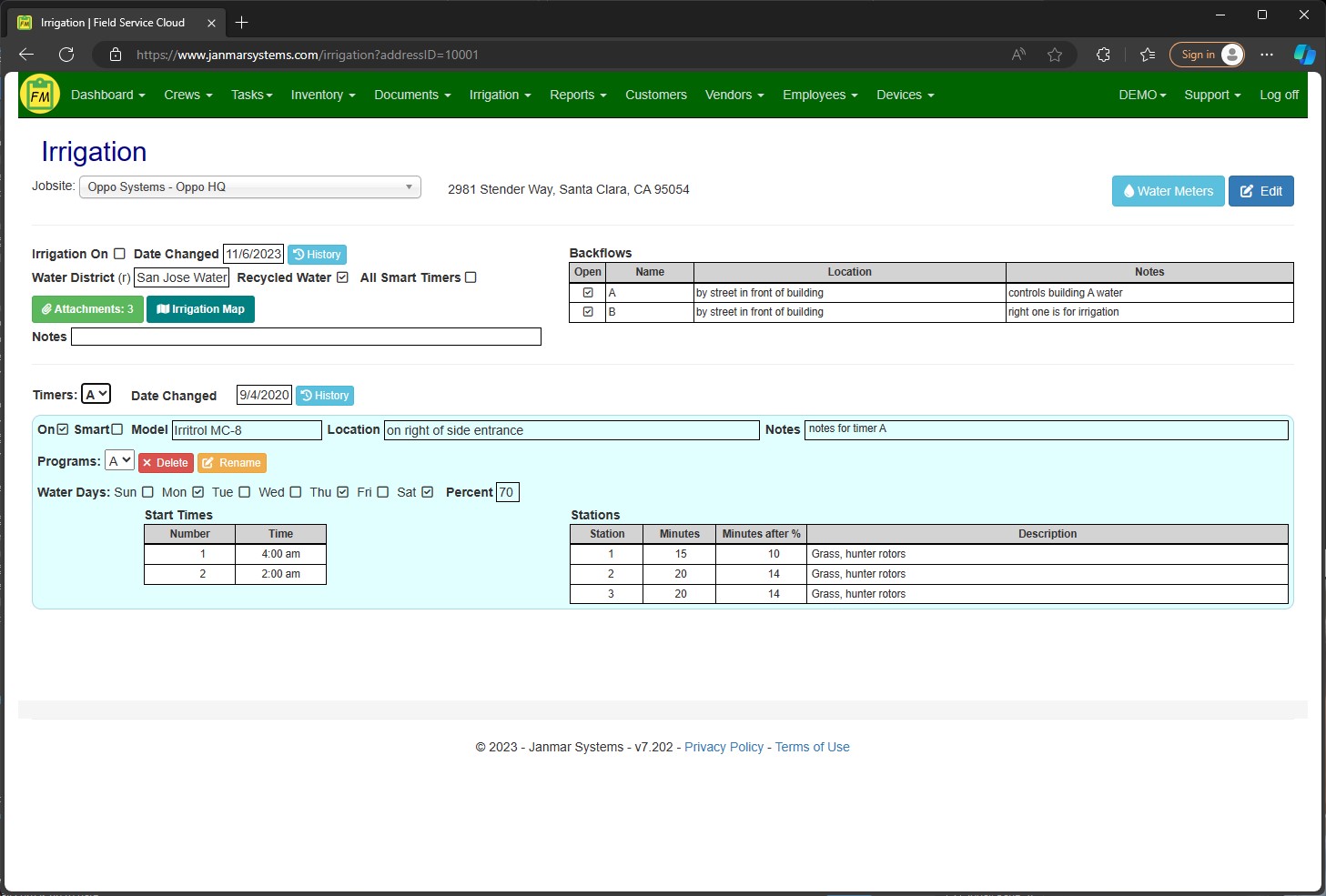Open the Irrigation Map

tap(200, 309)
